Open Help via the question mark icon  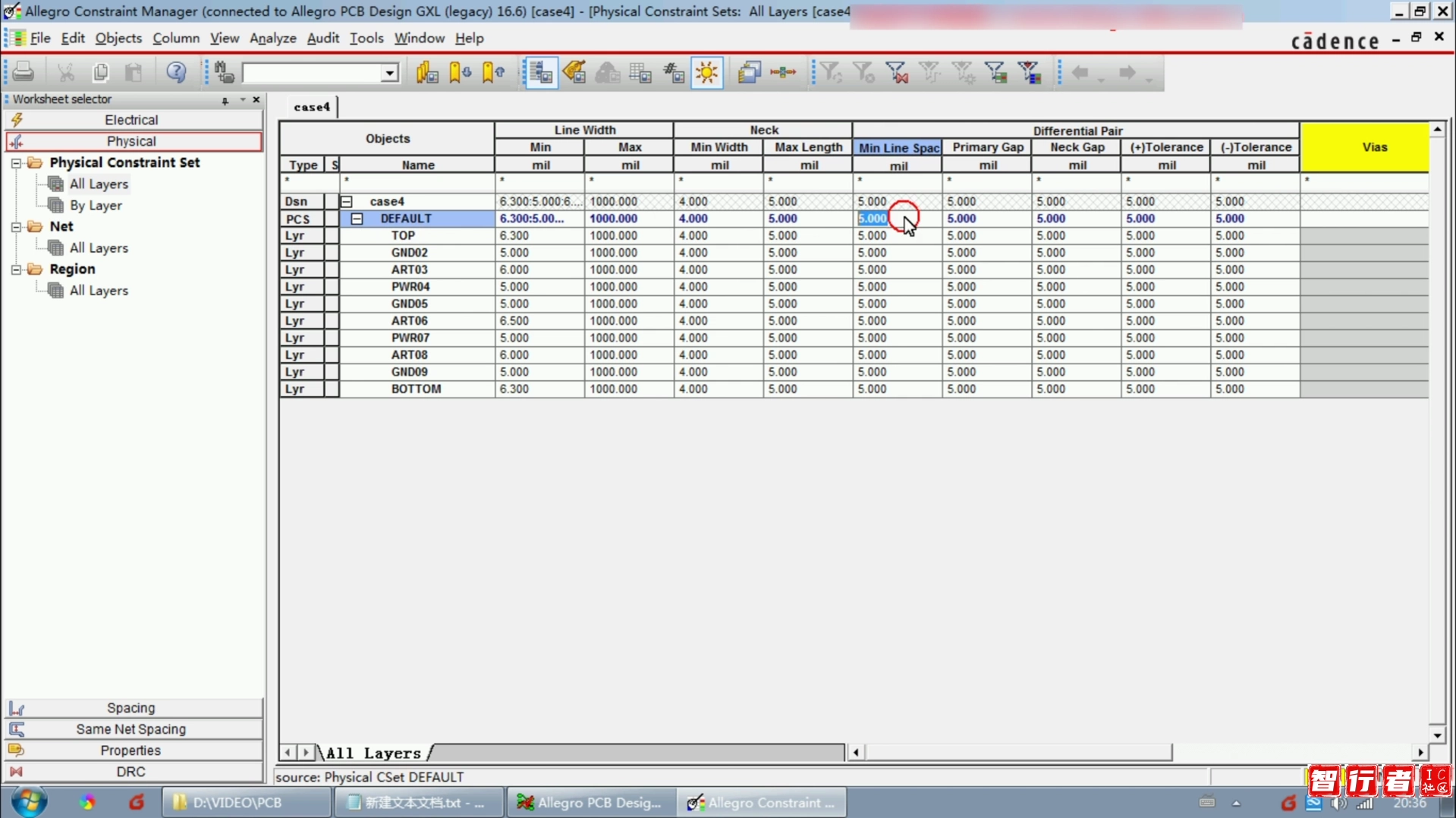pyautogui.click(x=176, y=72)
